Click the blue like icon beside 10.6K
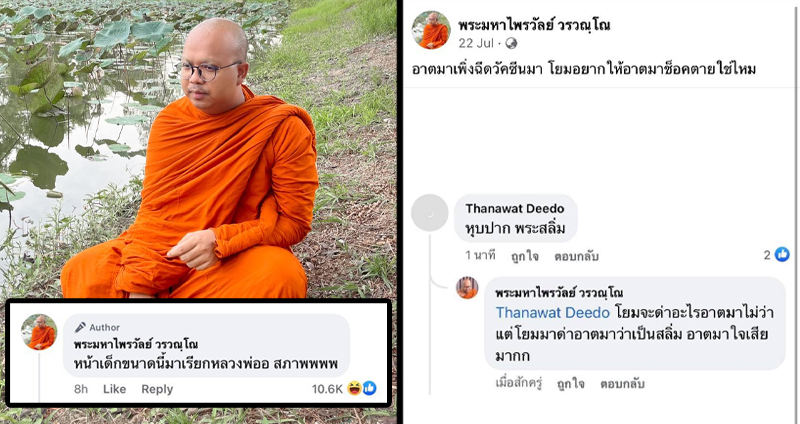The width and height of the screenshot is (800, 424). pos(369,388)
